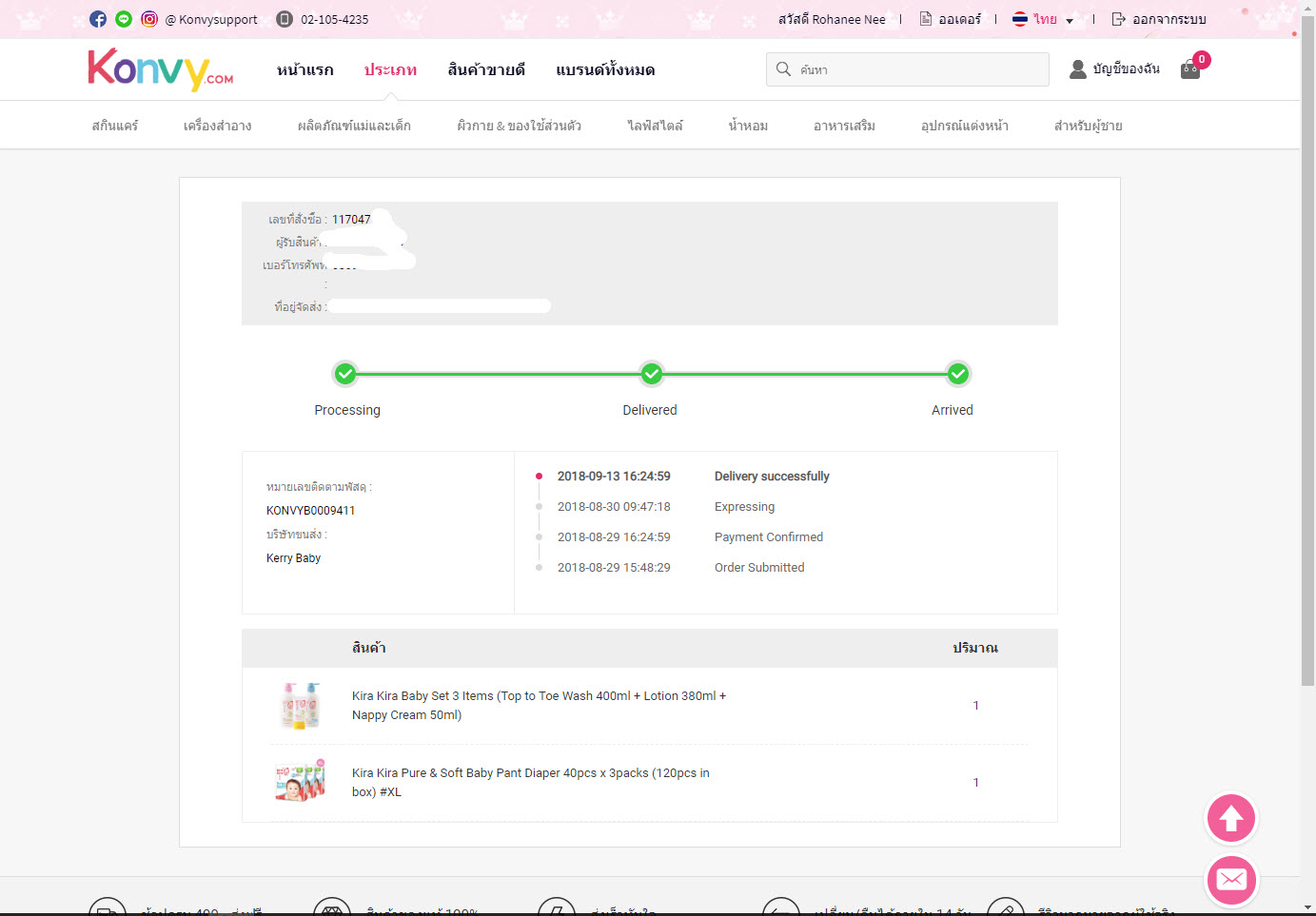
Task: Click the Konvy.com logo
Action: 161,69
